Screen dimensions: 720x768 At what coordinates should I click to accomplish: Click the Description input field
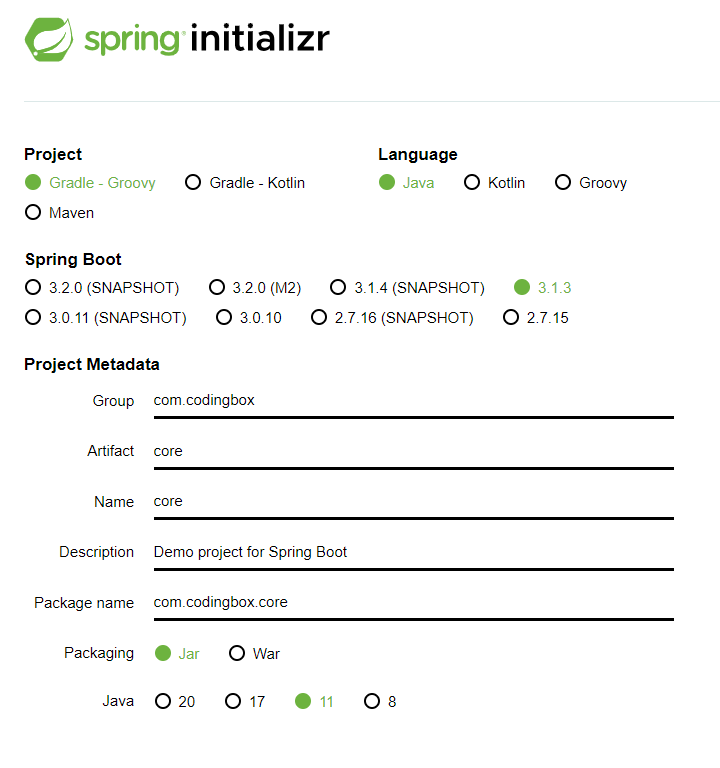pos(414,554)
